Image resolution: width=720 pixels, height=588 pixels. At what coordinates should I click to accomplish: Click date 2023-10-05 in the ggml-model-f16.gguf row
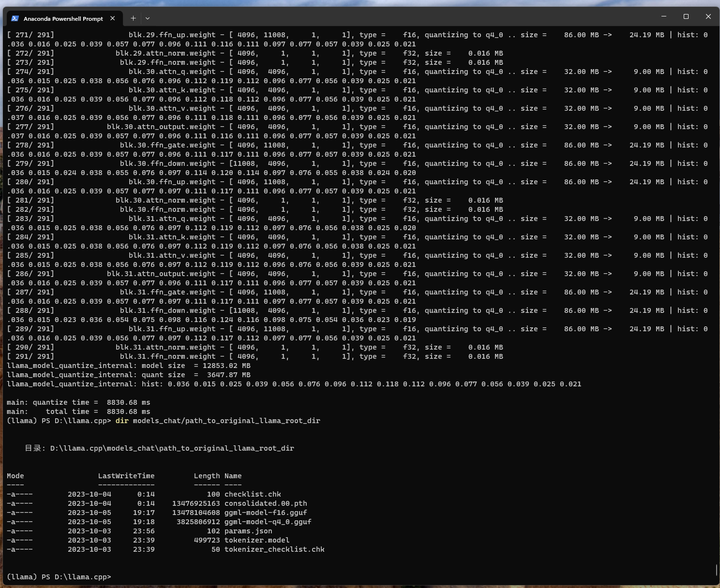89,513
